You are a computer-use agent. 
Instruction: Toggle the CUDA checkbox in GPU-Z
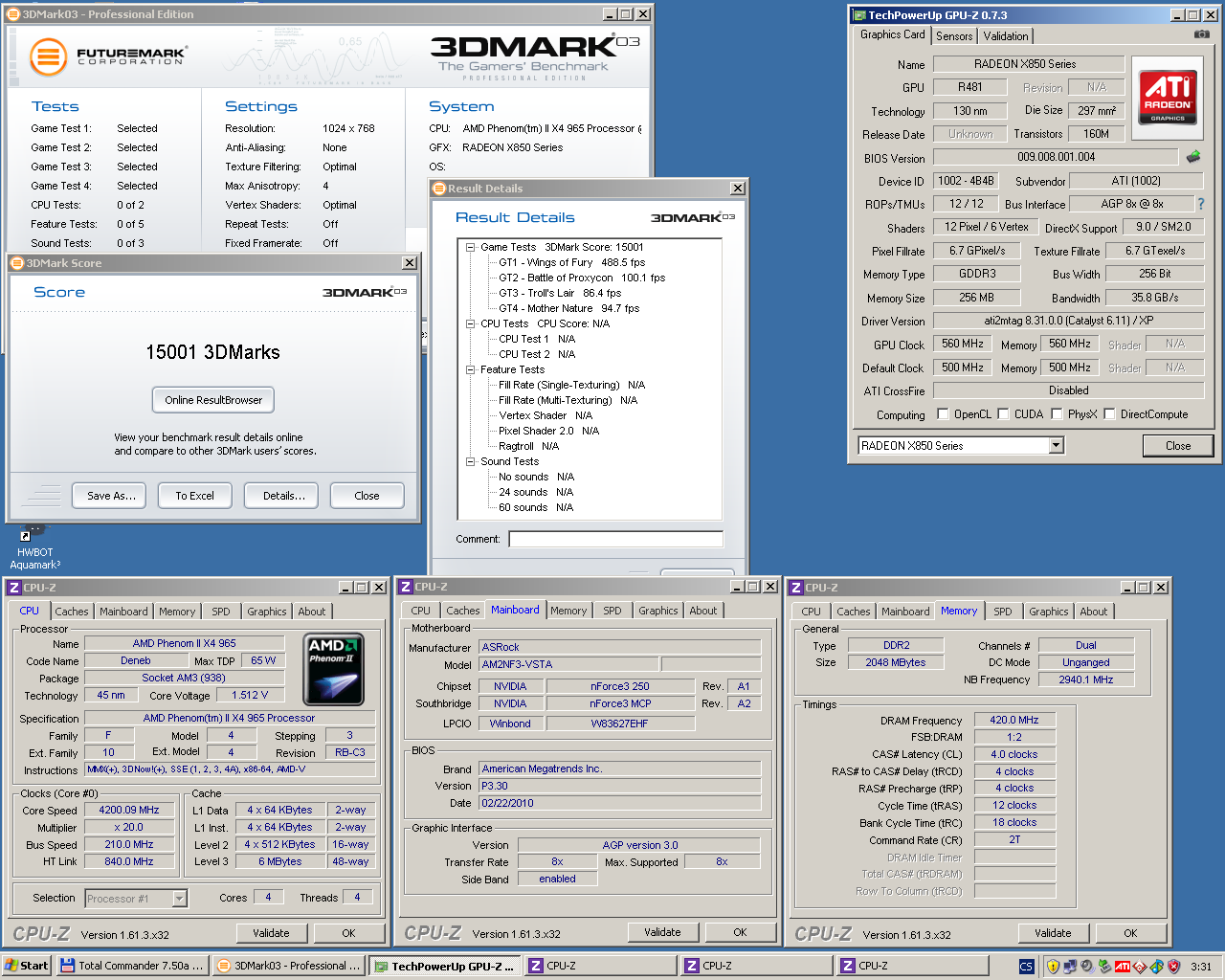click(1003, 414)
